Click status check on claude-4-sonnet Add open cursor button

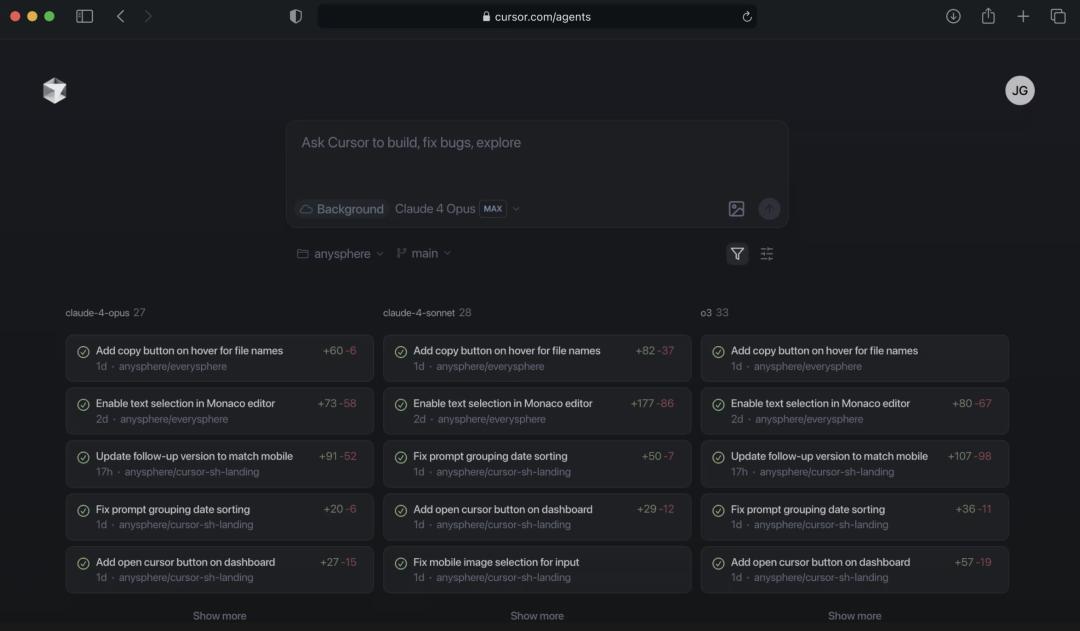coord(401,510)
